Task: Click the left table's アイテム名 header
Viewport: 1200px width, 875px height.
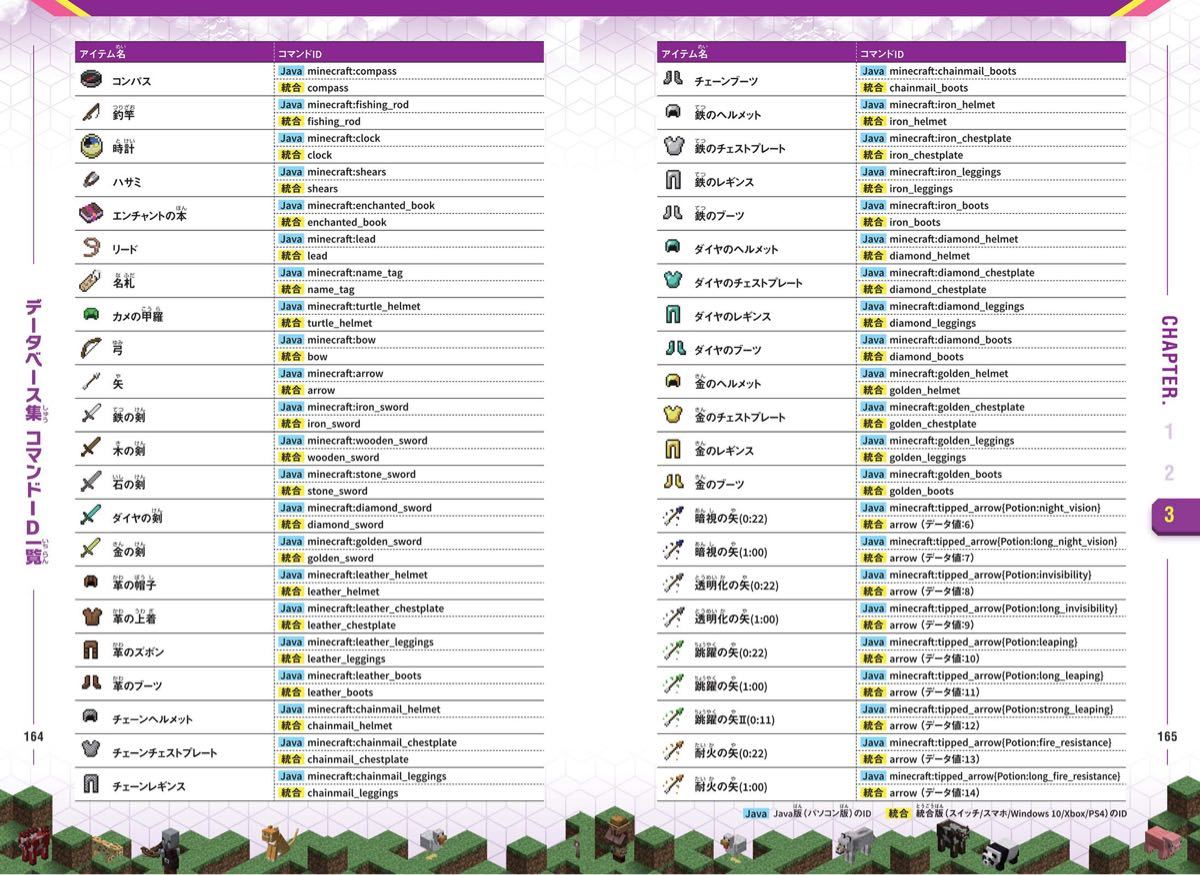Action: (104, 52)
